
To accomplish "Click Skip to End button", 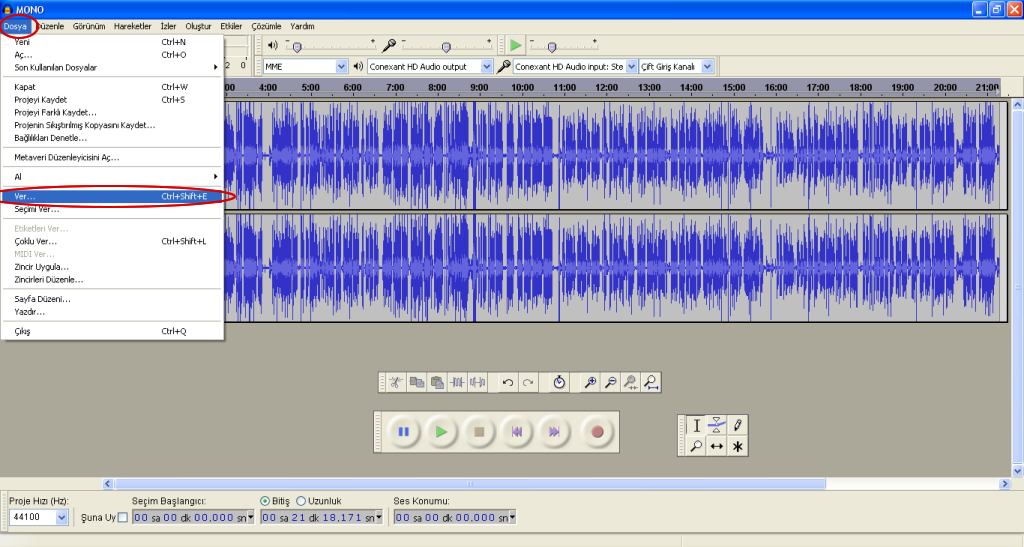I will 554,431.
